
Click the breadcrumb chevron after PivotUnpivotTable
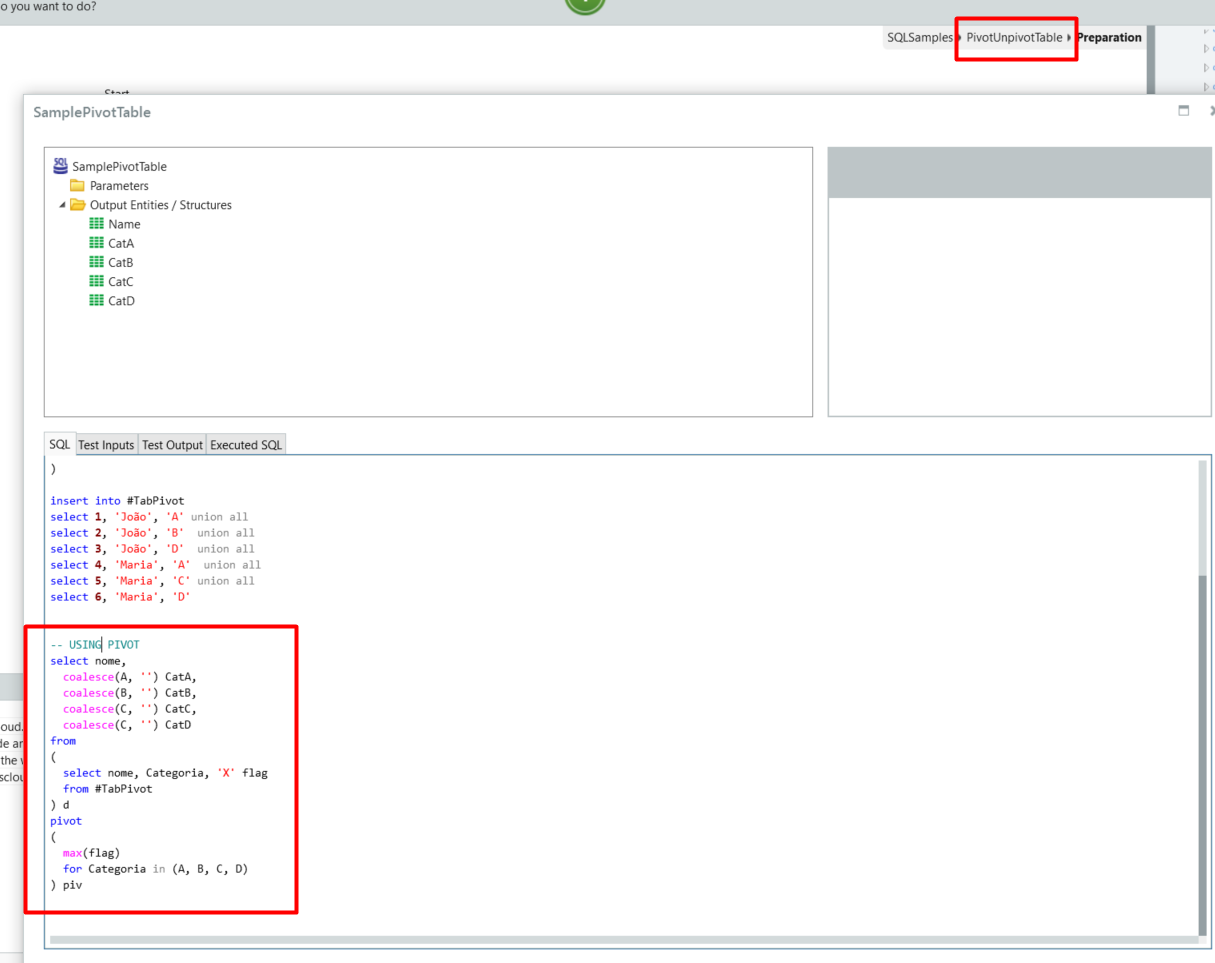pyautogui.click(x=1070, y=37)
